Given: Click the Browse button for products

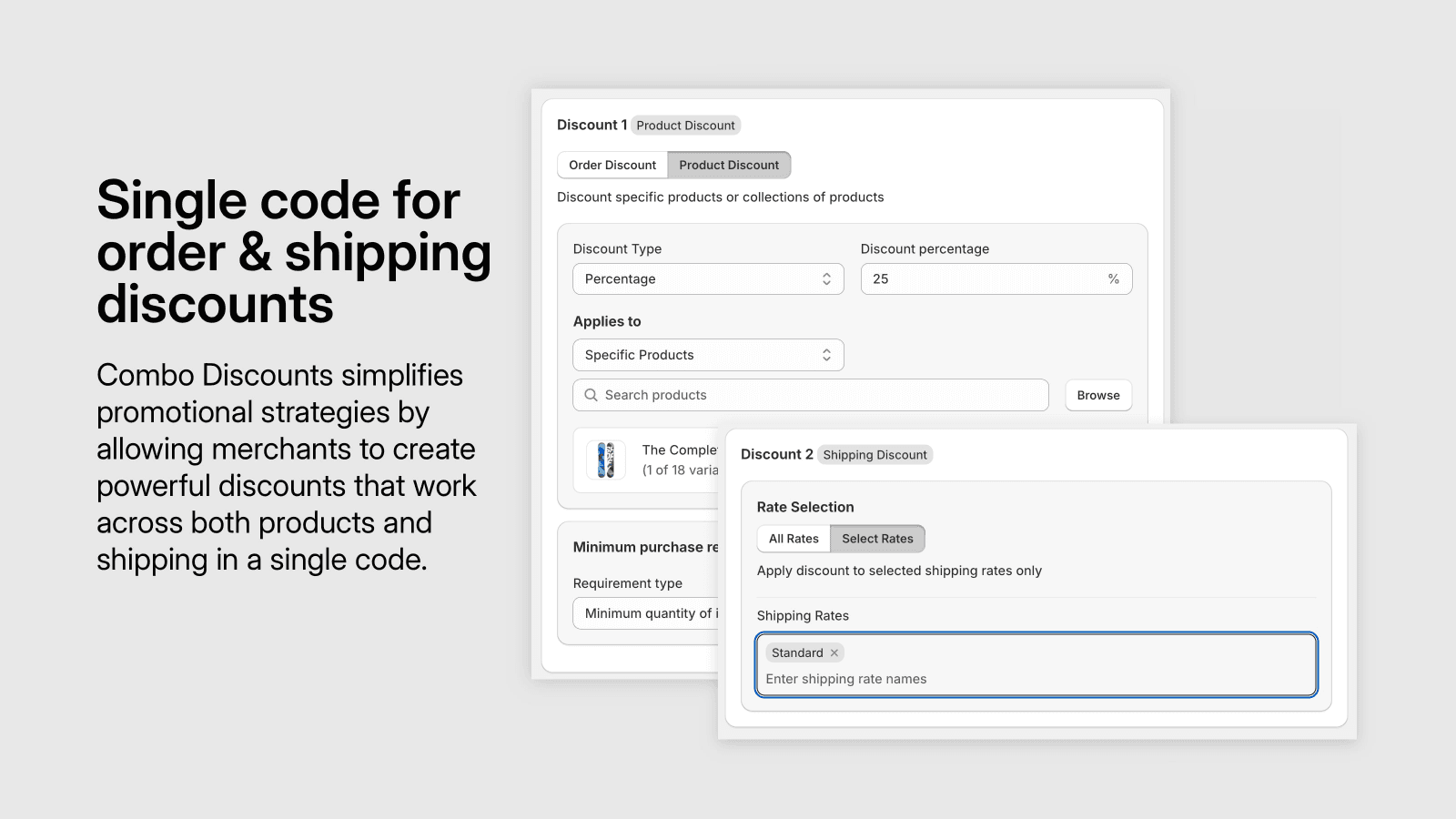Looking at the screenshot, I should click(x=1097, y=395).
